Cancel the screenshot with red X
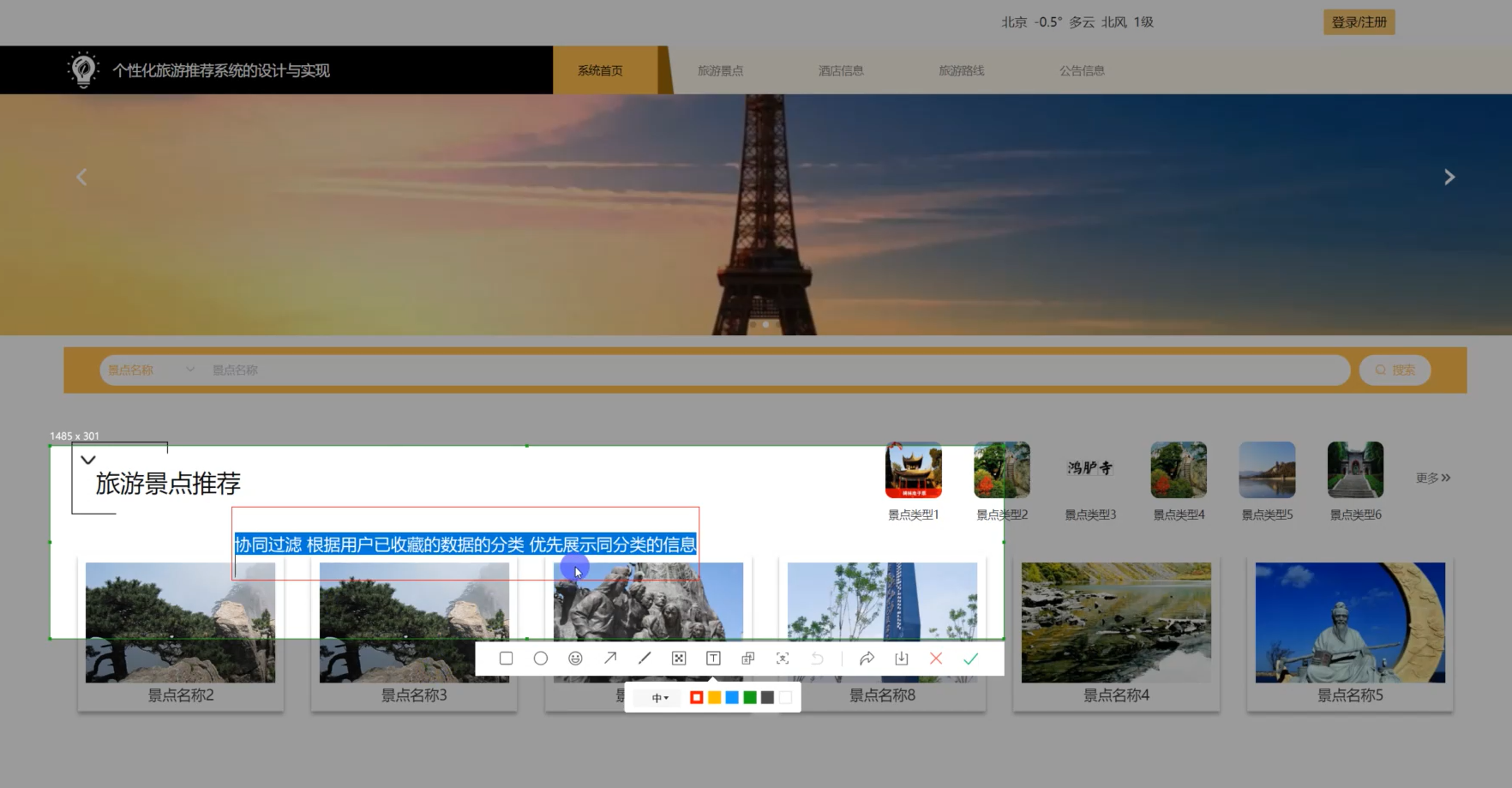 (x=936, y=659)
